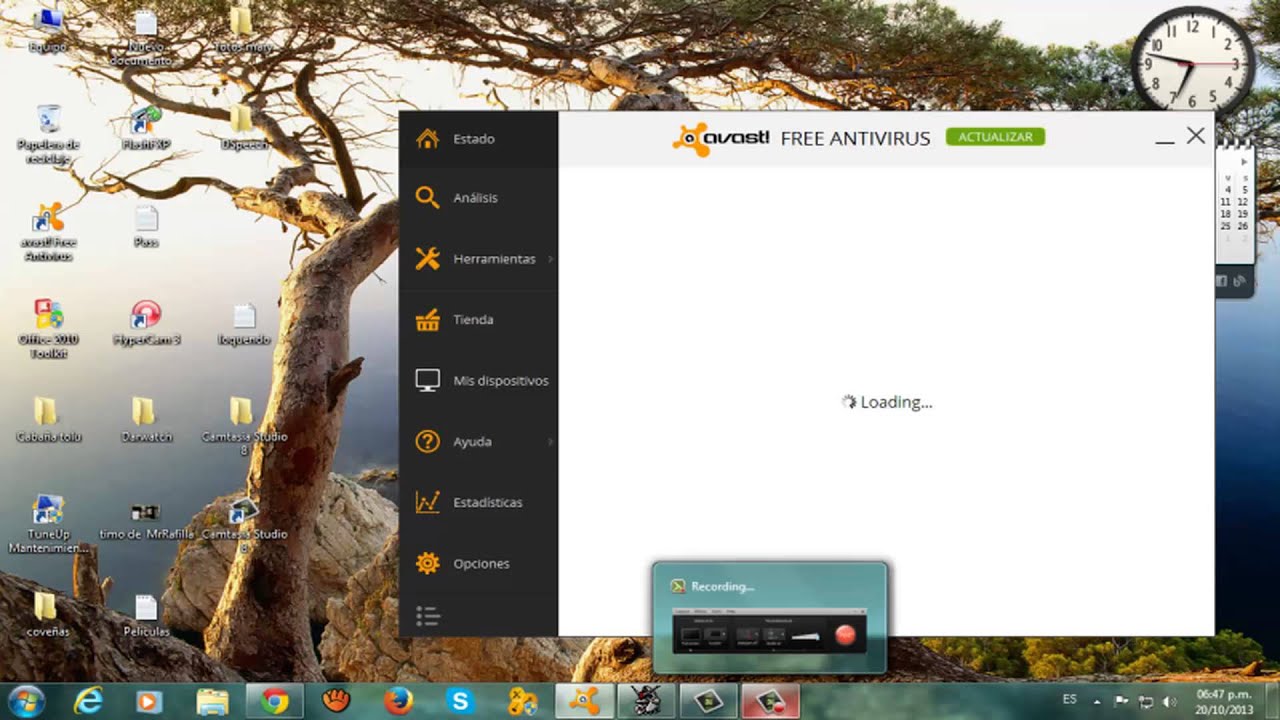Screen dimensions: 1280x720
Task: Select the avast! Free Antivirus desktop shortcut
Action: tap(48, 232)
